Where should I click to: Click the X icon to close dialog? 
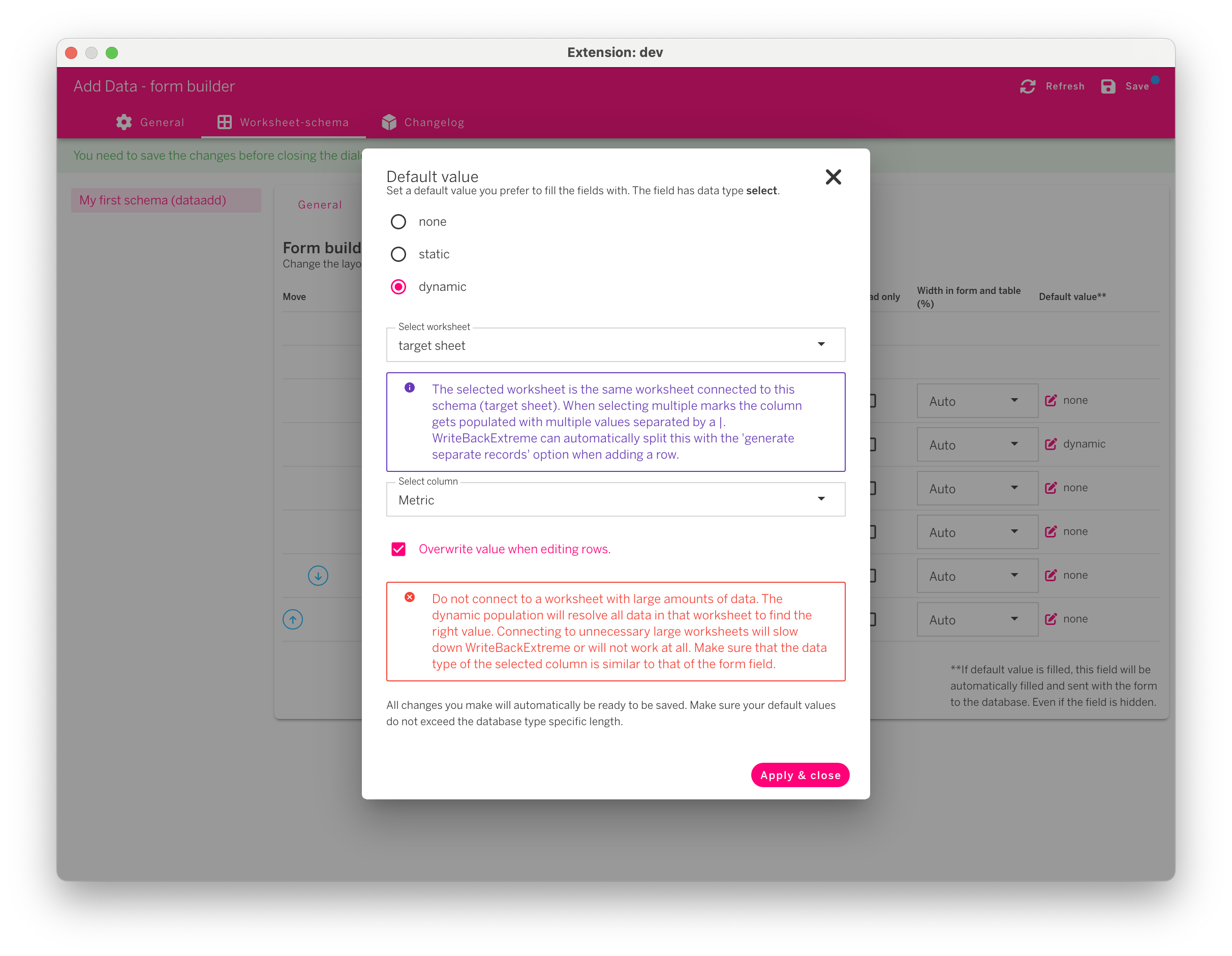click(833, 177)
